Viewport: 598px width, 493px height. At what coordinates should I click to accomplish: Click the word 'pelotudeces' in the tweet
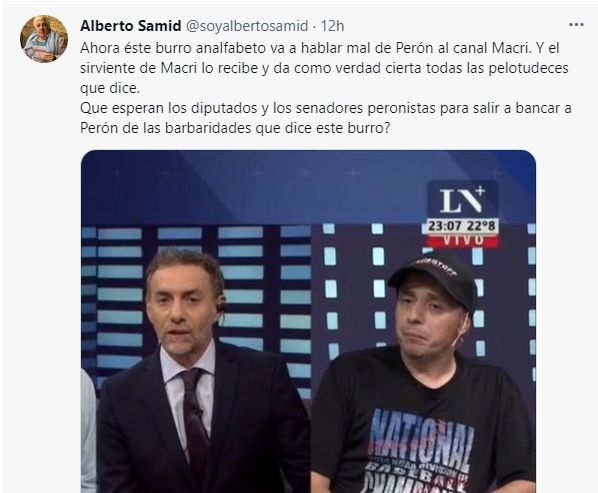point(528,68)
